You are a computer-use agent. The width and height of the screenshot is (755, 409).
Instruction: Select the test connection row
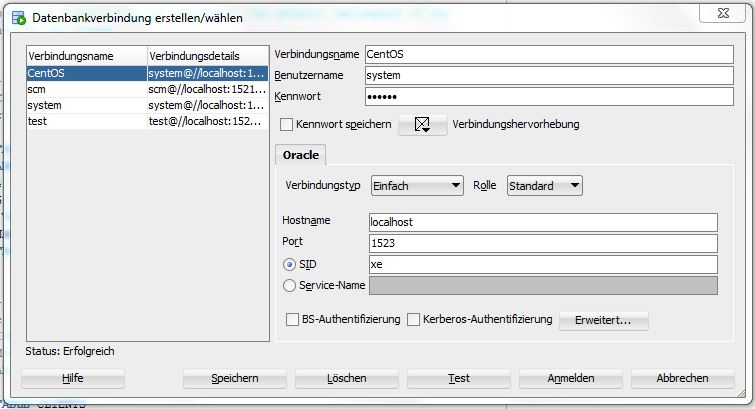click(x=148, y=121)
